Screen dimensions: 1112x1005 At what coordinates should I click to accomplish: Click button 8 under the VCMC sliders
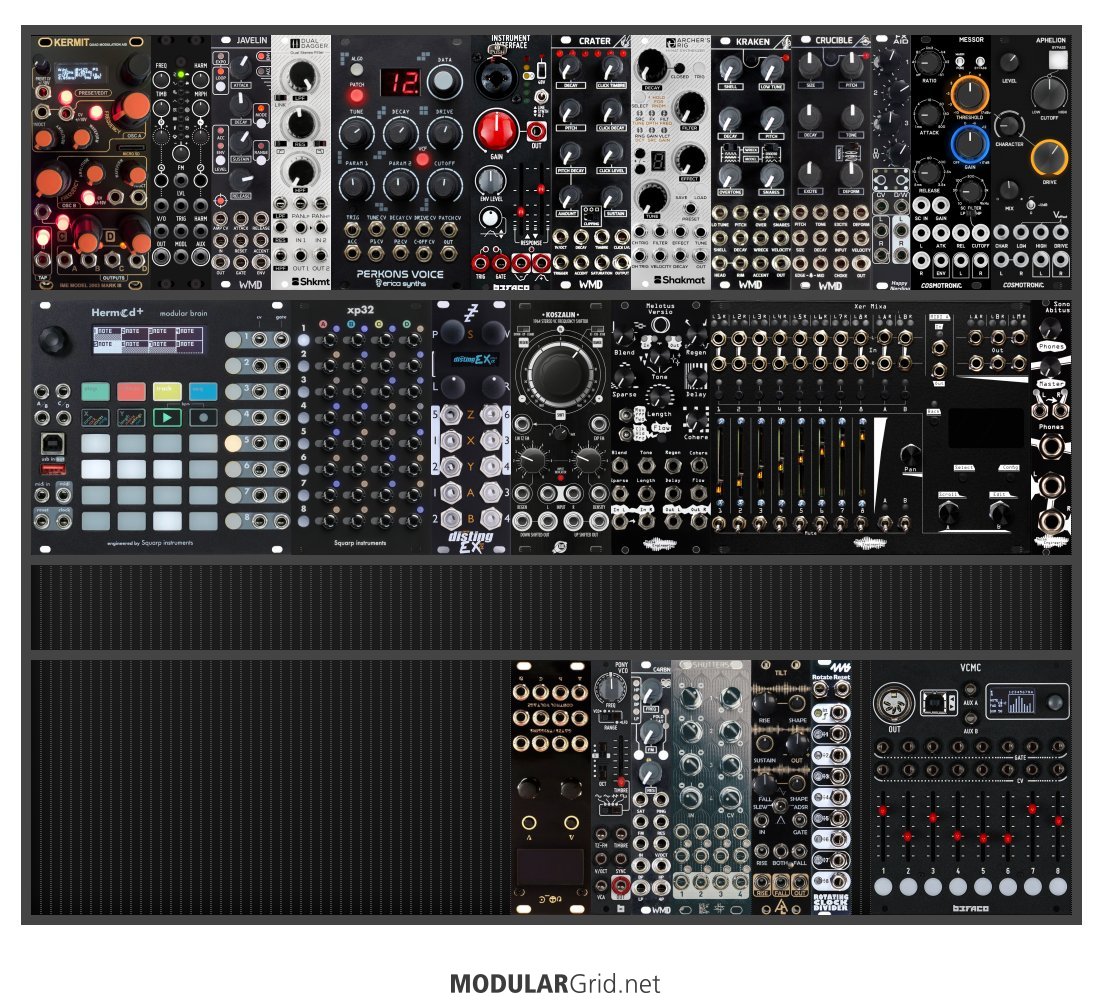[x=1057, y=887]
